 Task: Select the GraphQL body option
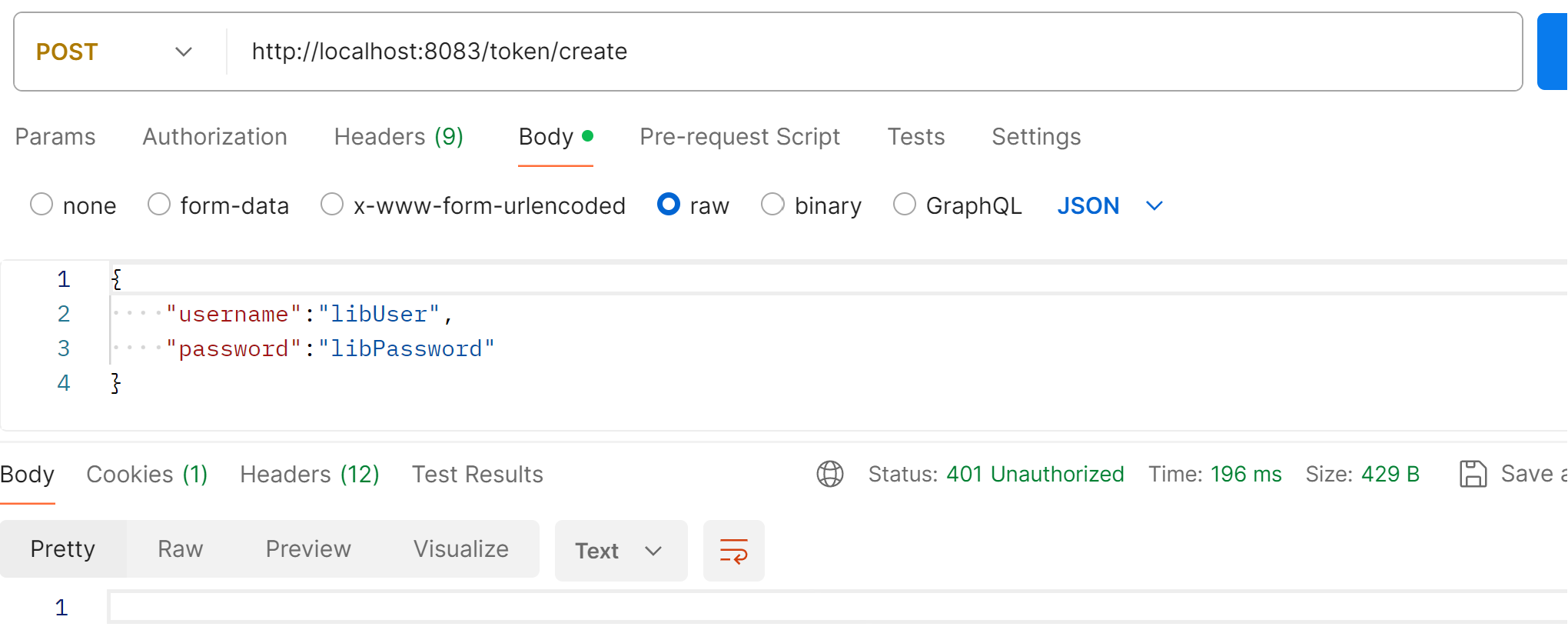(x=905, y=205)
